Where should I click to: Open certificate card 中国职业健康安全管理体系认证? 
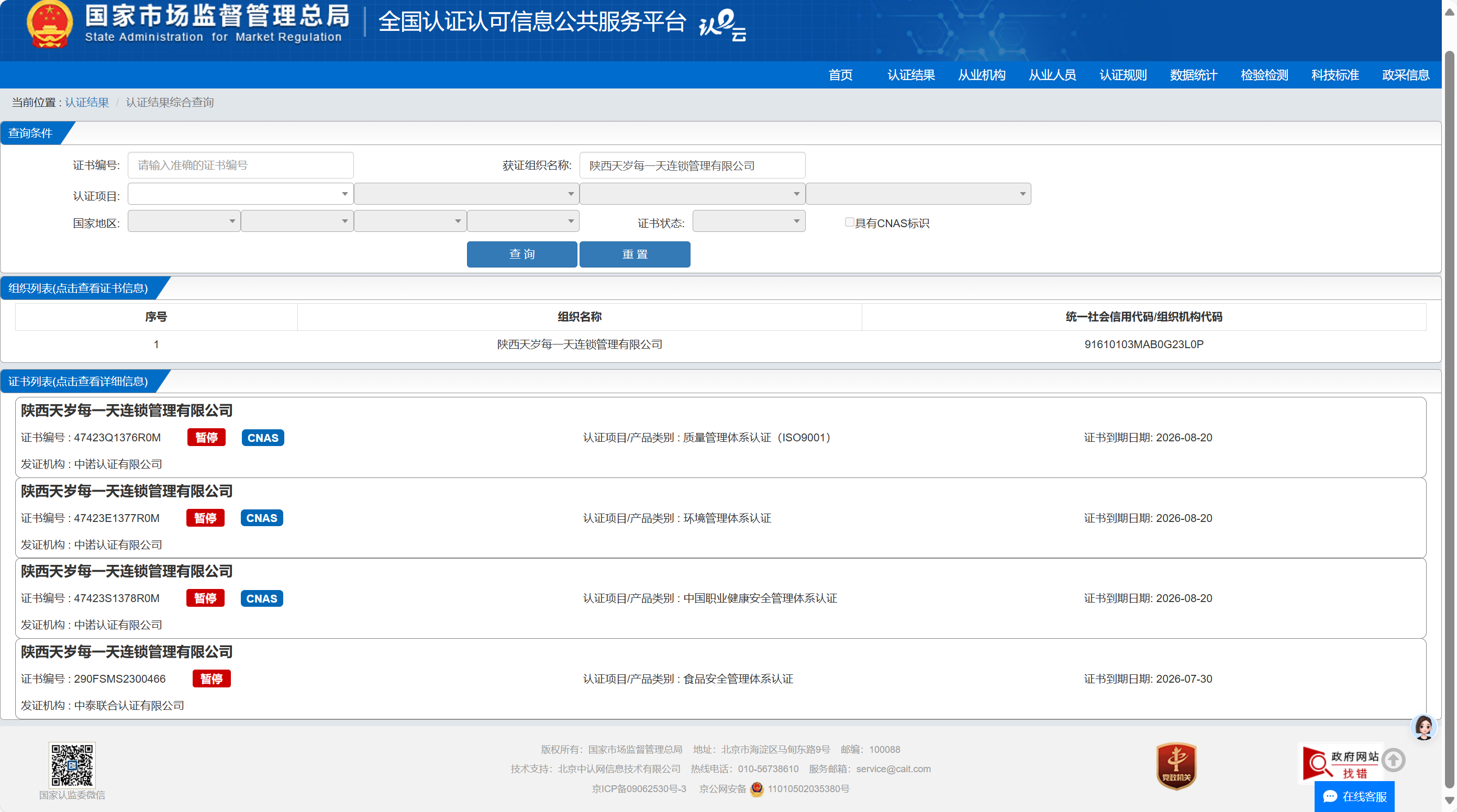[x=720, y=598]
